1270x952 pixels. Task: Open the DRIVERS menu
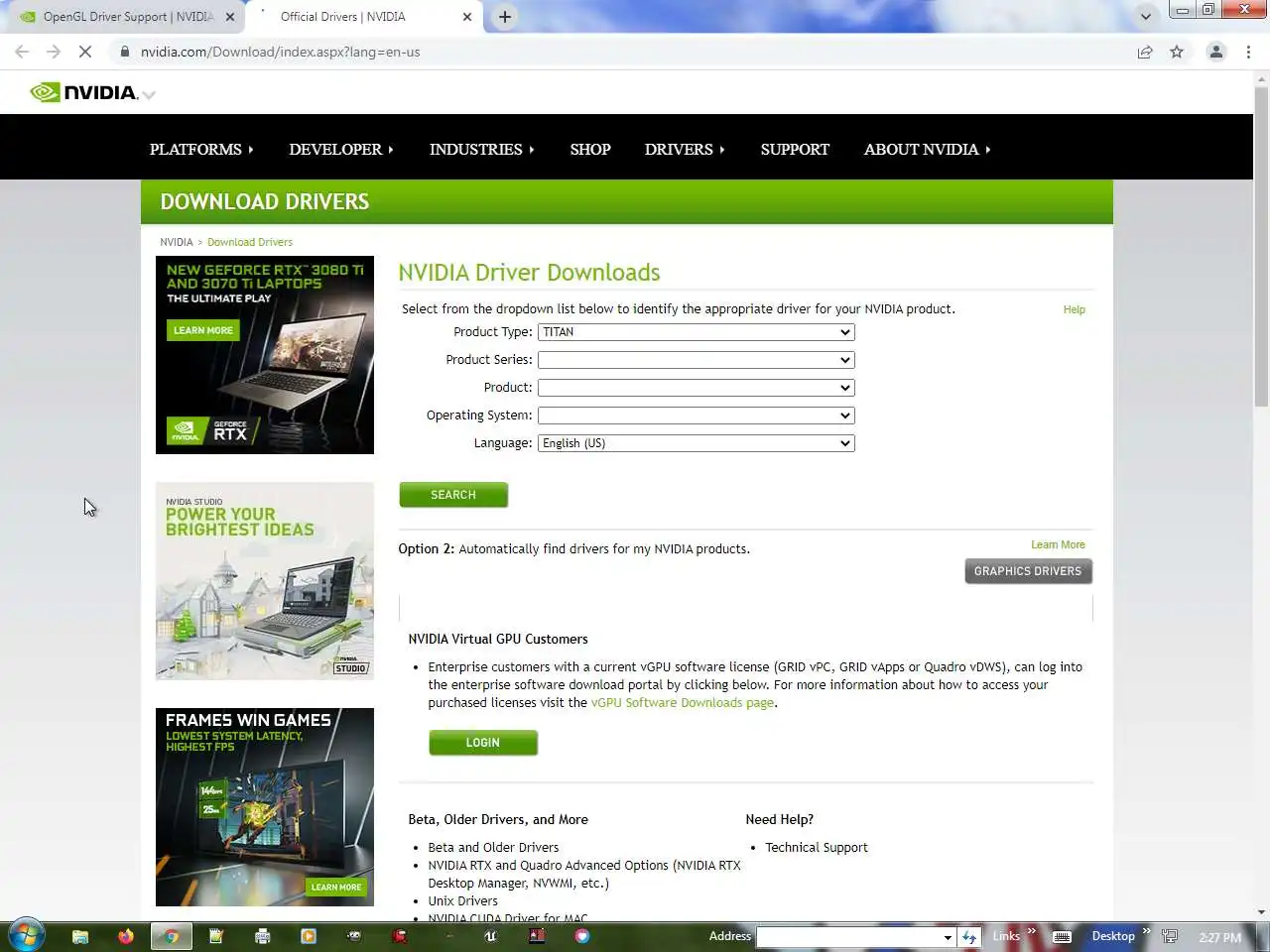coord(685,149)
